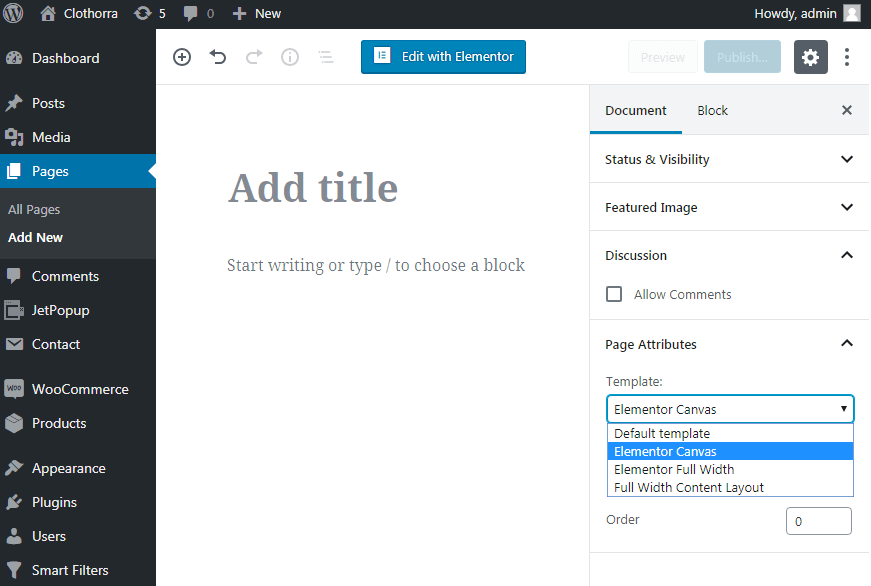Choose Default template from the list
This screenshot has width=871, height=586.
662,433
